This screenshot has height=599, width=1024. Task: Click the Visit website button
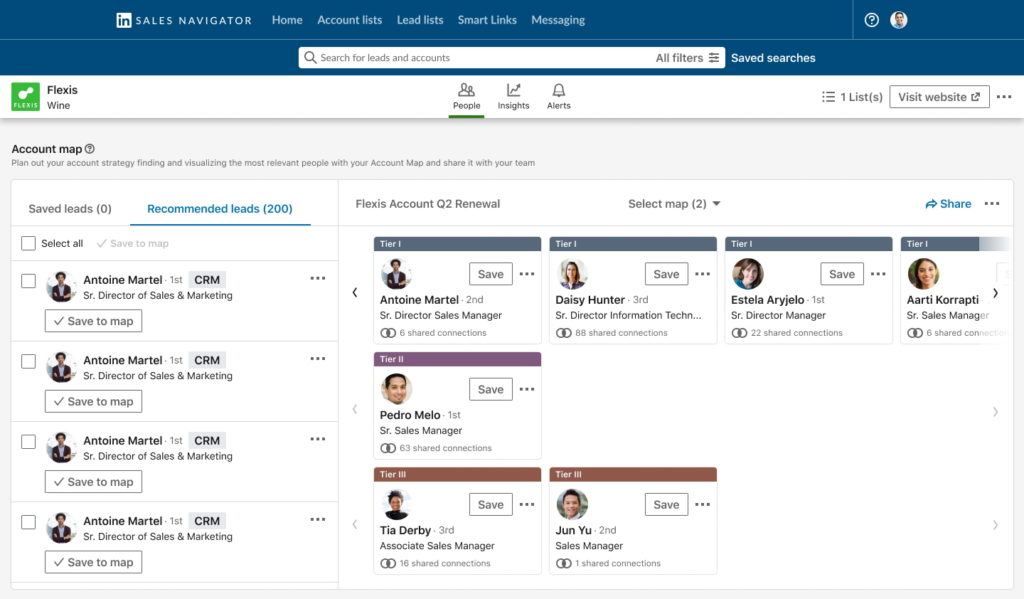pyautogui.click(x=938, y=96)
